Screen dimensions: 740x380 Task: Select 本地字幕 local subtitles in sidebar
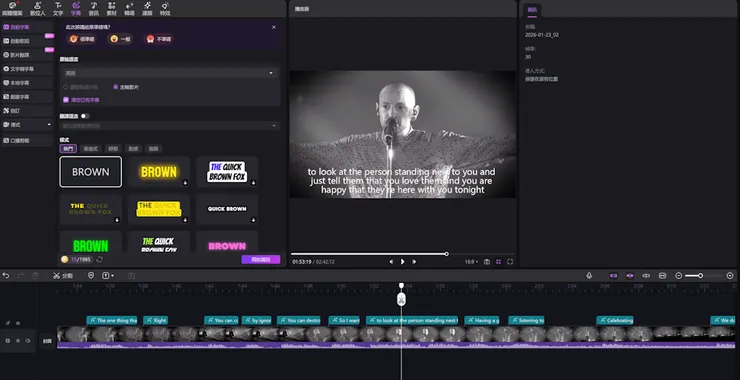pos(27,83)
